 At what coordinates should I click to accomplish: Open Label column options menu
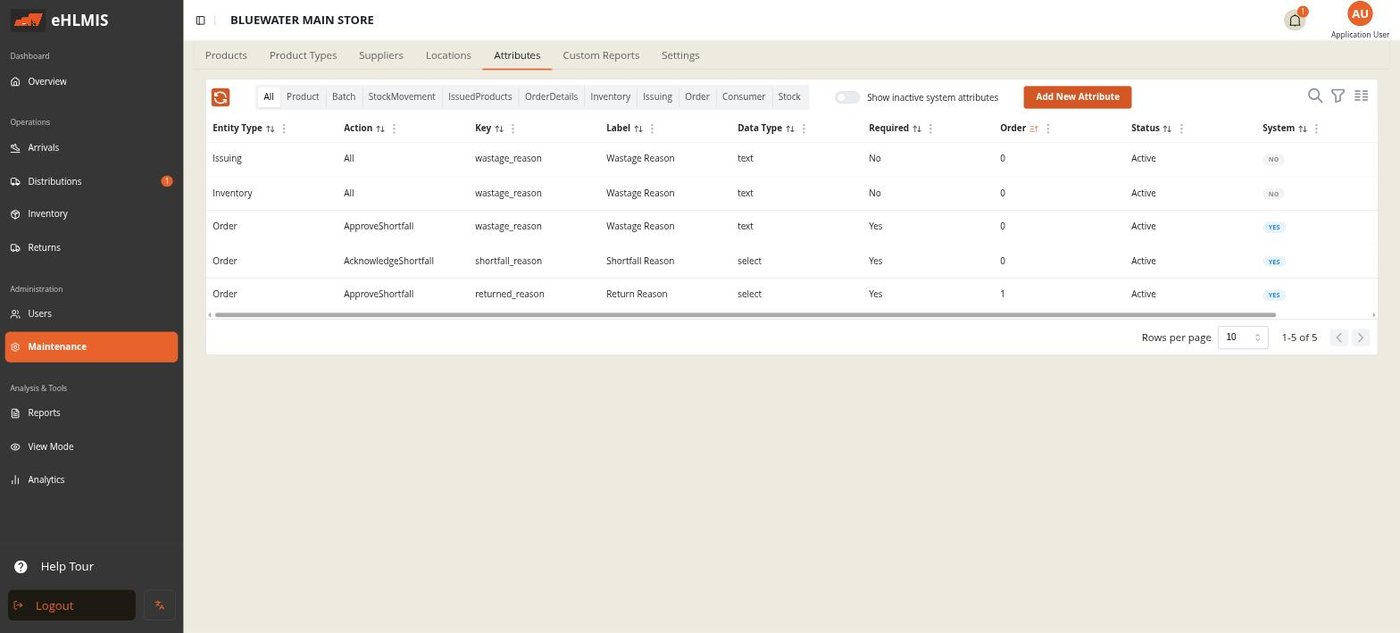652,129
